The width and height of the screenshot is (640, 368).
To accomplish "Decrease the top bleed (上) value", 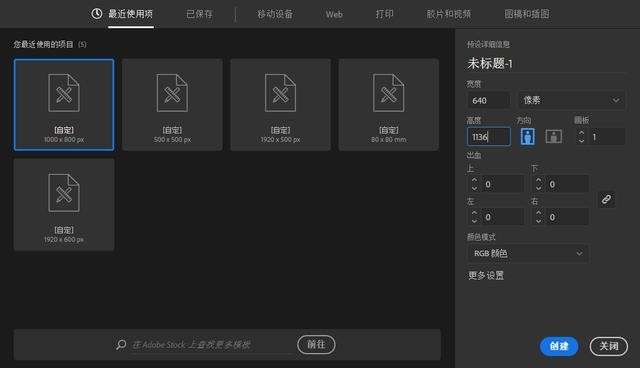I will [474, 188].
